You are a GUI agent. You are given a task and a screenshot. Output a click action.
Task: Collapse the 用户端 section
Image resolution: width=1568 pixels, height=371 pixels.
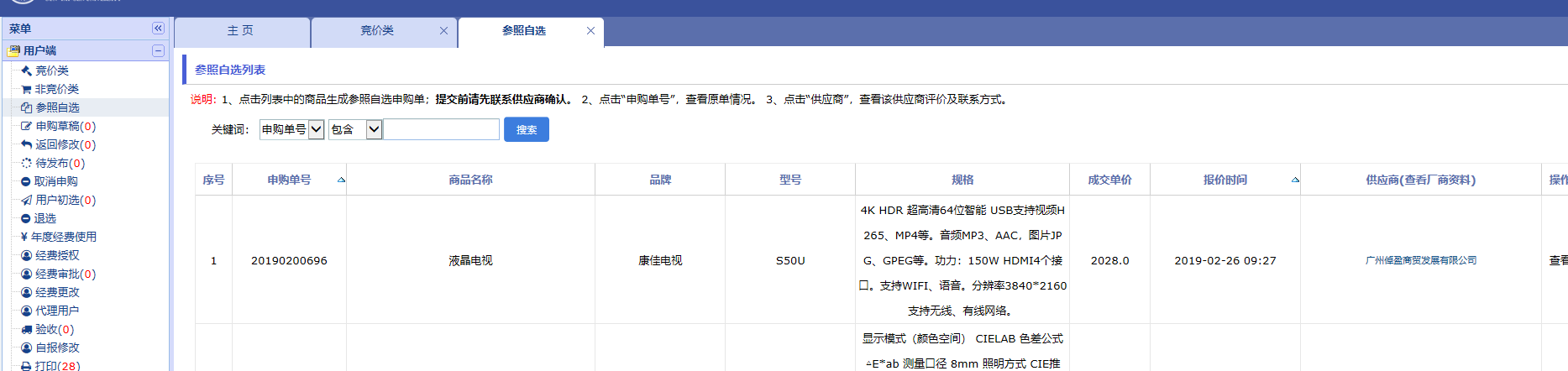click(158, 50)
